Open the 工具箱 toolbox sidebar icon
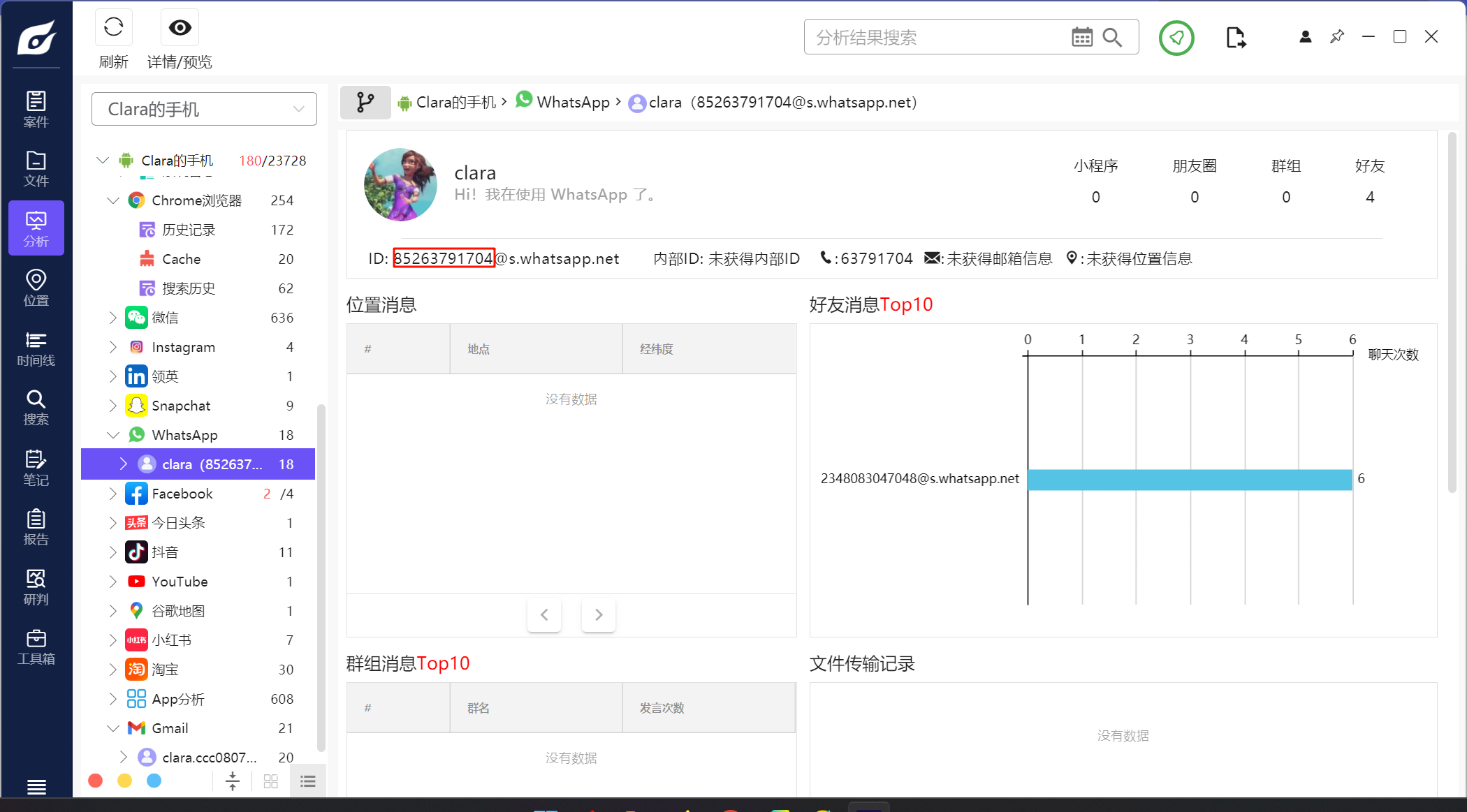1467x812 pixels. pos(36,647)
